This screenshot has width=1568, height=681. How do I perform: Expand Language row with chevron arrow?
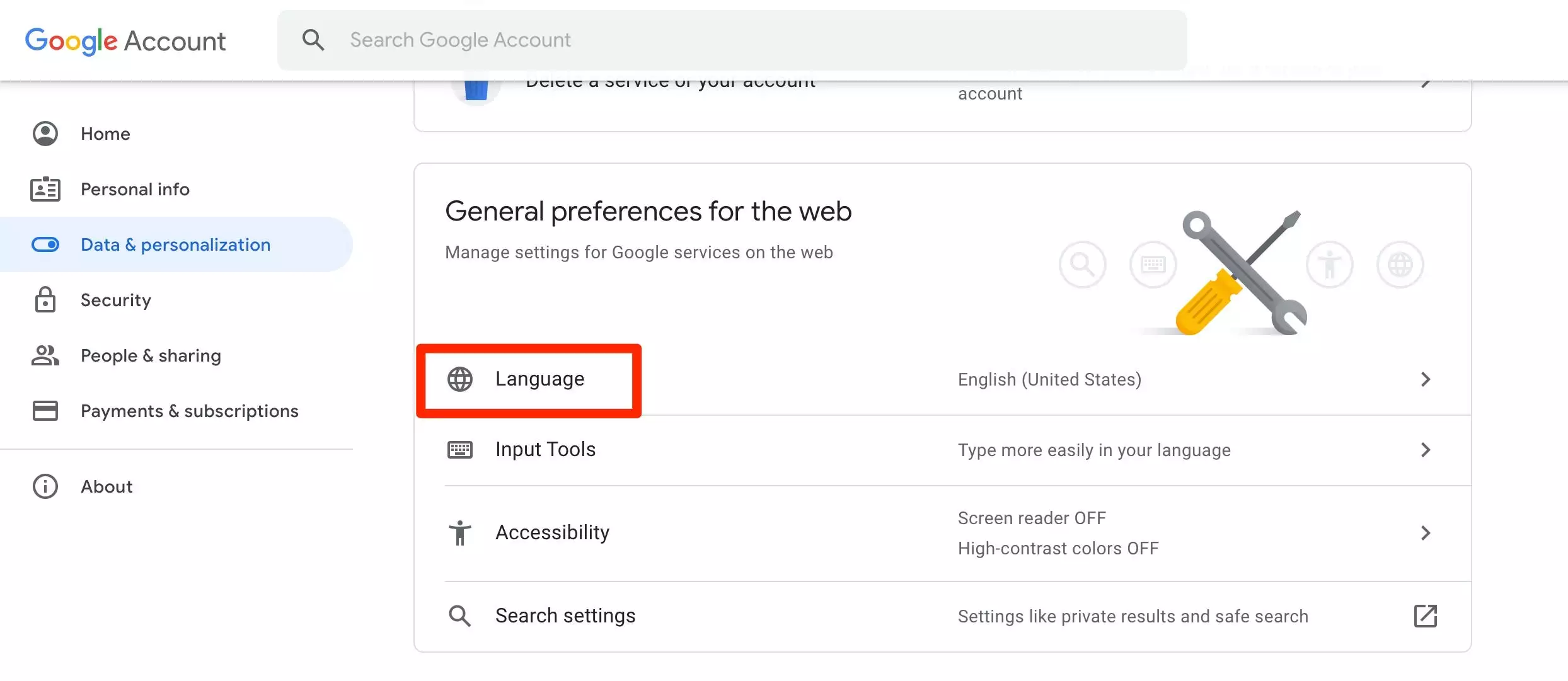click(x=1426, y=379)
